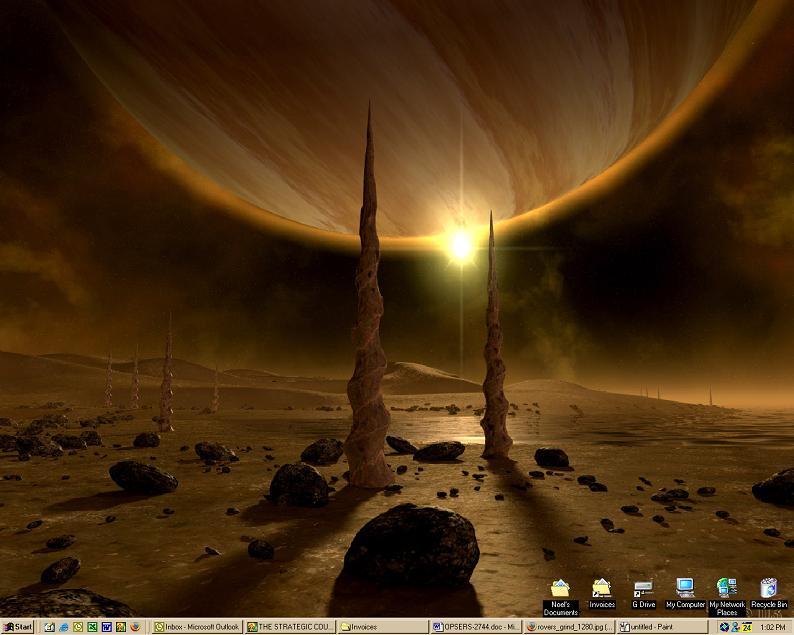The width and height of the screenshot is (794, 635).
Task: Launch Excel from quick launch bar
Action: (x=92, y=627)
